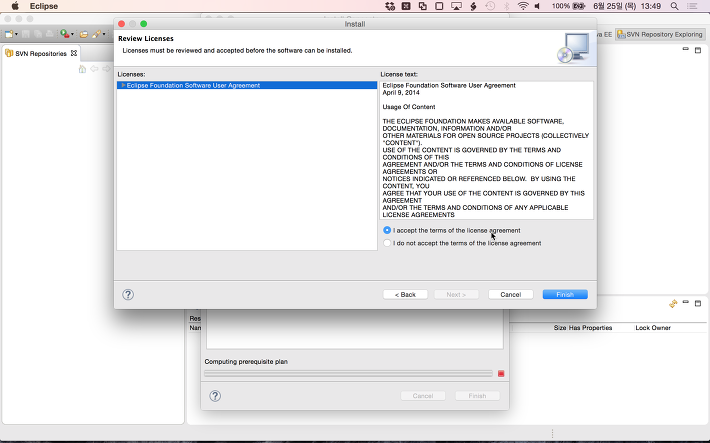710x443 pixels.
Task: Click the Search flashlight toolbar icon
Action: (x=96, y=34)
